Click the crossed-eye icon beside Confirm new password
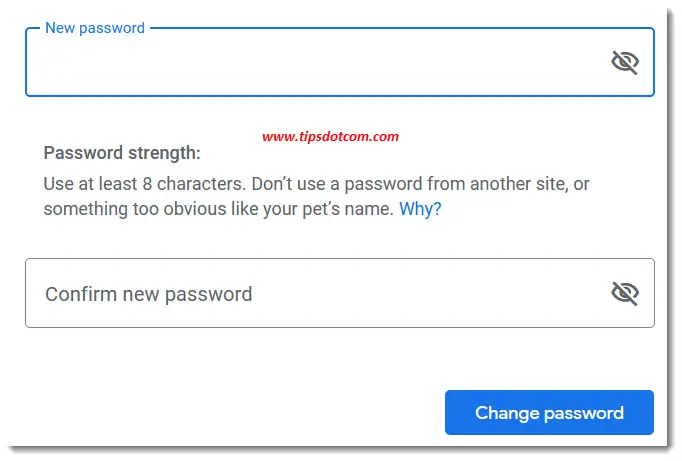 625,293
